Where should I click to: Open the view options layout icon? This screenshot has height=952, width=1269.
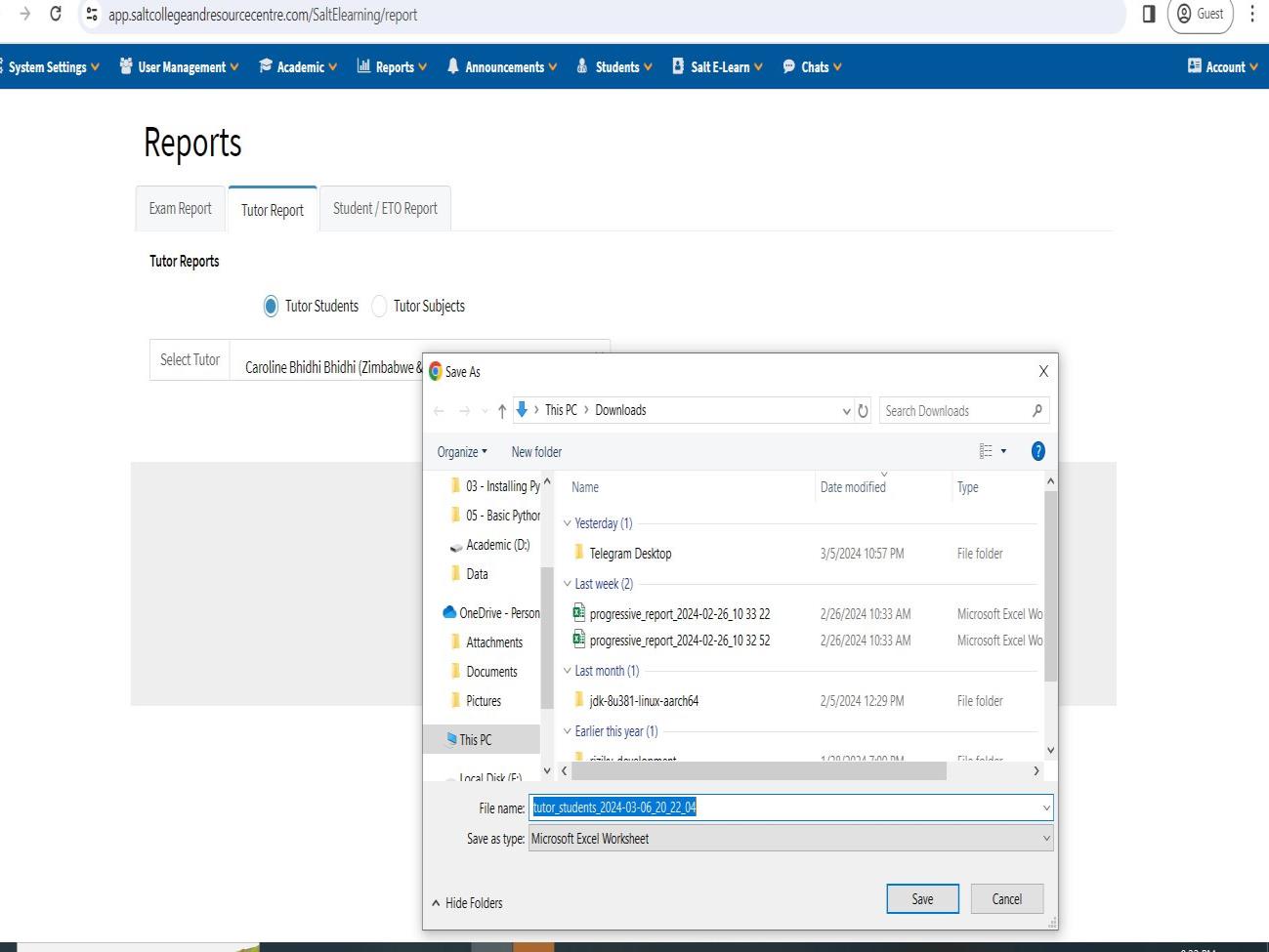(986, 451)
